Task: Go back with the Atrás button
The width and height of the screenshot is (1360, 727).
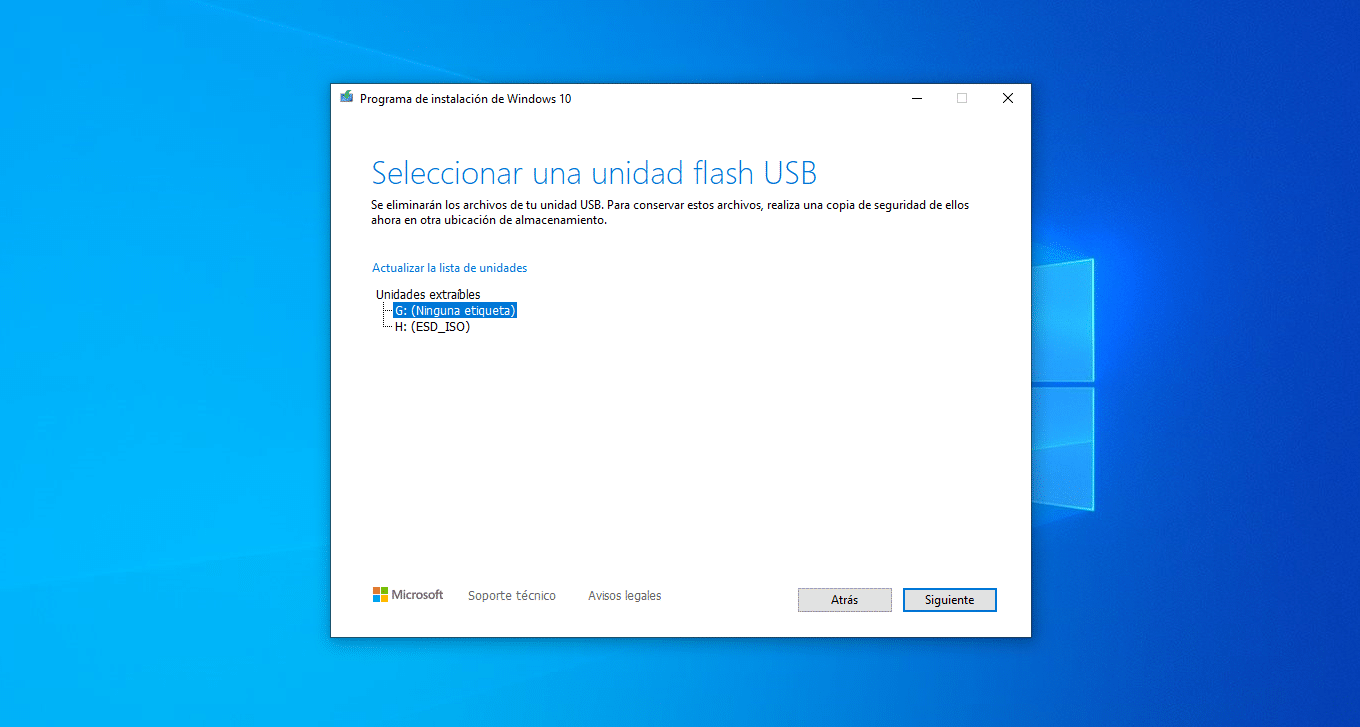Action: [x=845, y=600]
